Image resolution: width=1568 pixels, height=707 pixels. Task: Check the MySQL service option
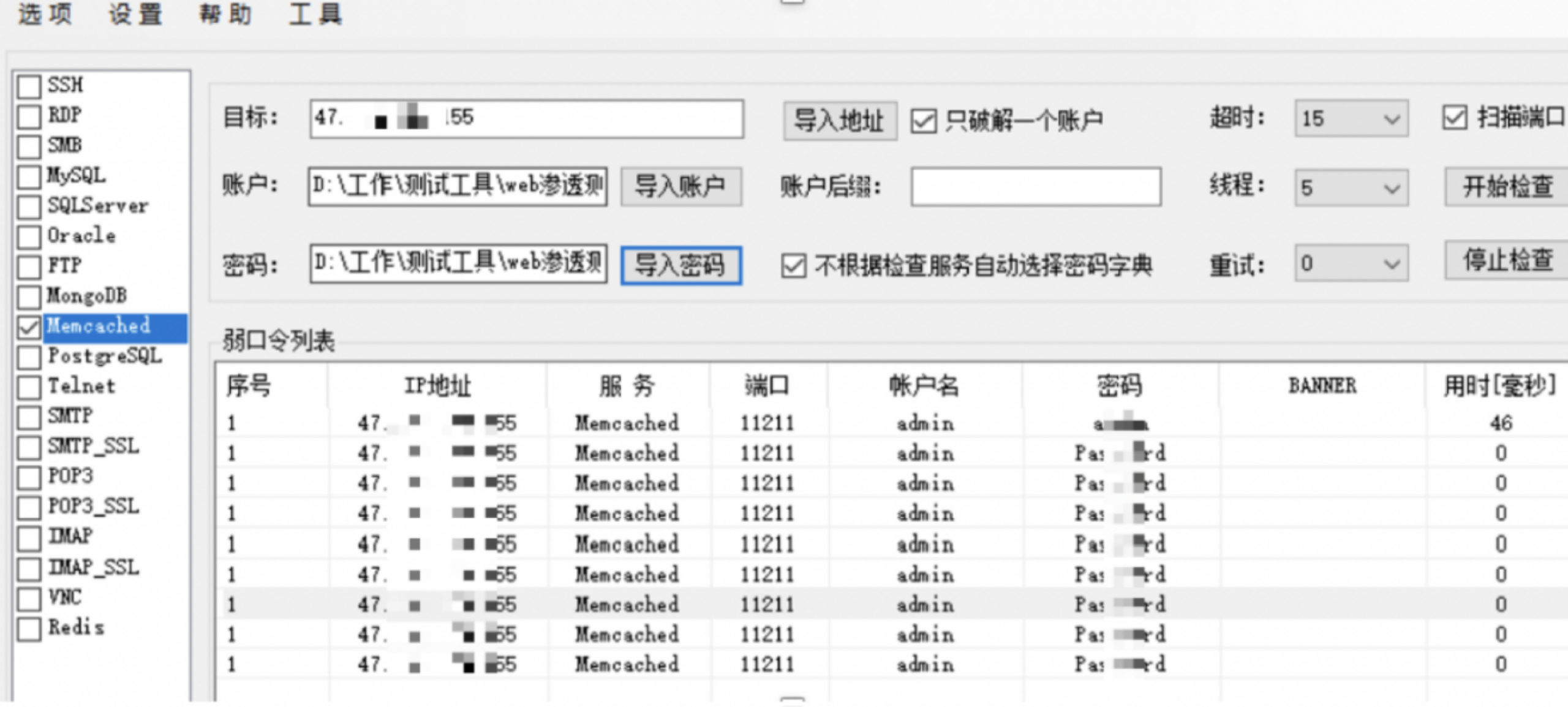29,176
